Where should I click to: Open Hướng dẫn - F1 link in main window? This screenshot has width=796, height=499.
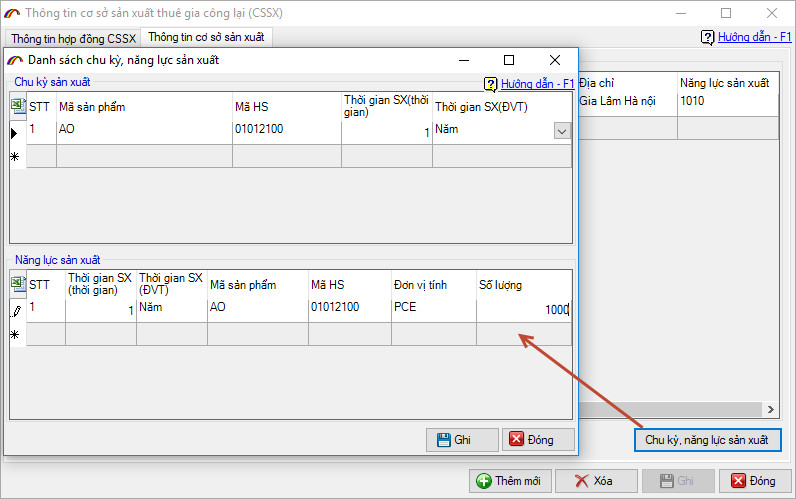[754, 37]
